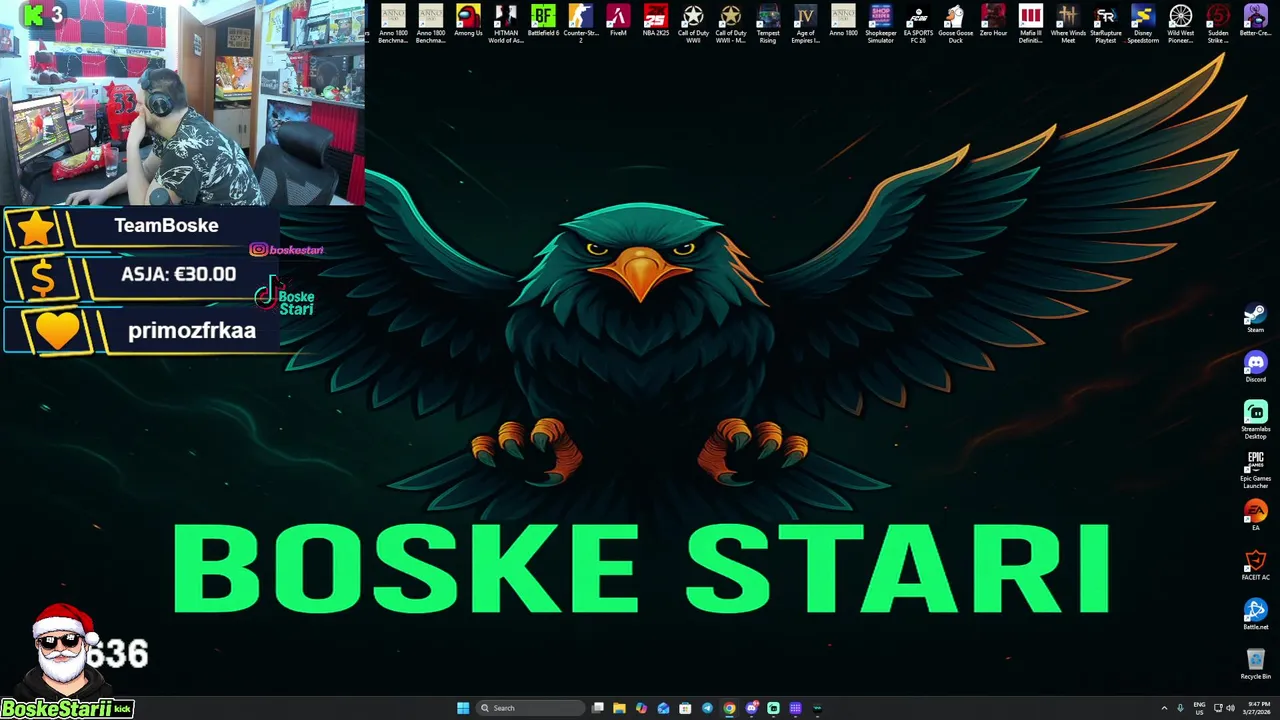
Task: Launch HITMAN World of Assassination shortcut
Action: coord(505,24)
